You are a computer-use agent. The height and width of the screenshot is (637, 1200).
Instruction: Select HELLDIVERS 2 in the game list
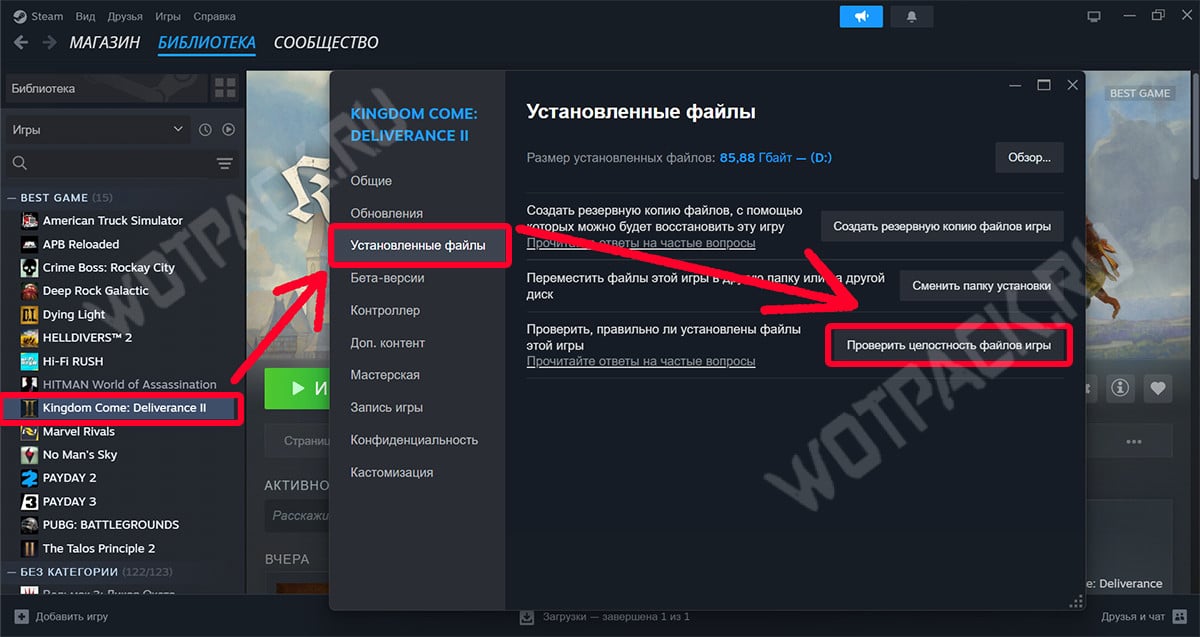[x=87, y=338]
